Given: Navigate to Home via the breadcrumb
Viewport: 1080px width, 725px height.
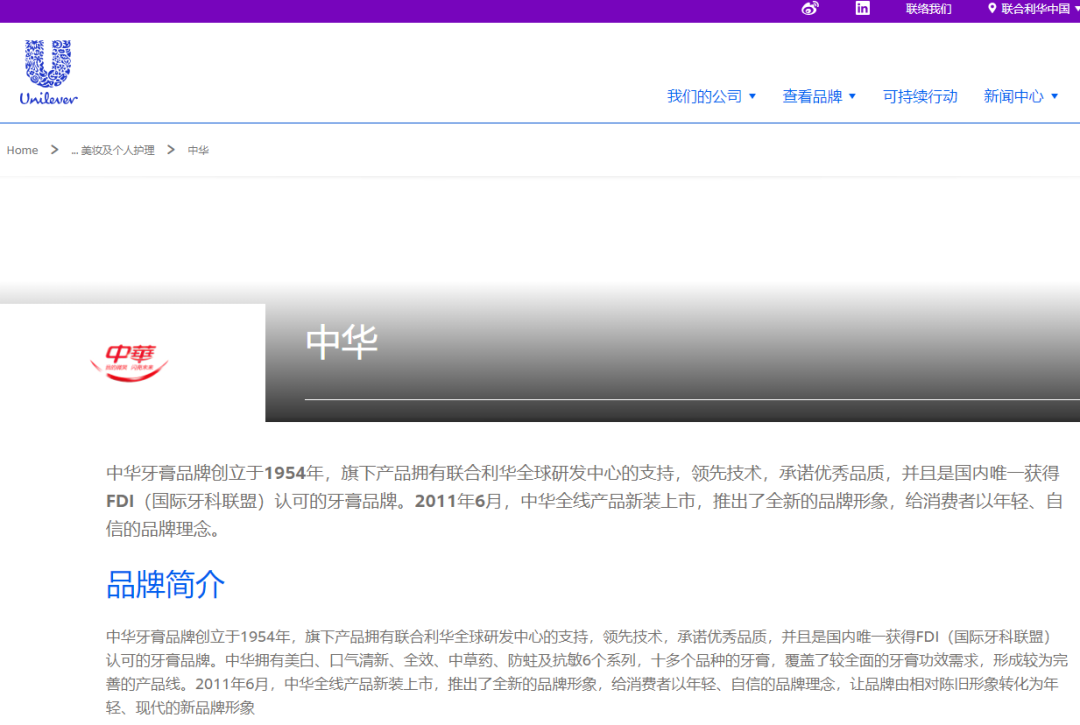Looking at the screenshot, I should tap(22, 149).
